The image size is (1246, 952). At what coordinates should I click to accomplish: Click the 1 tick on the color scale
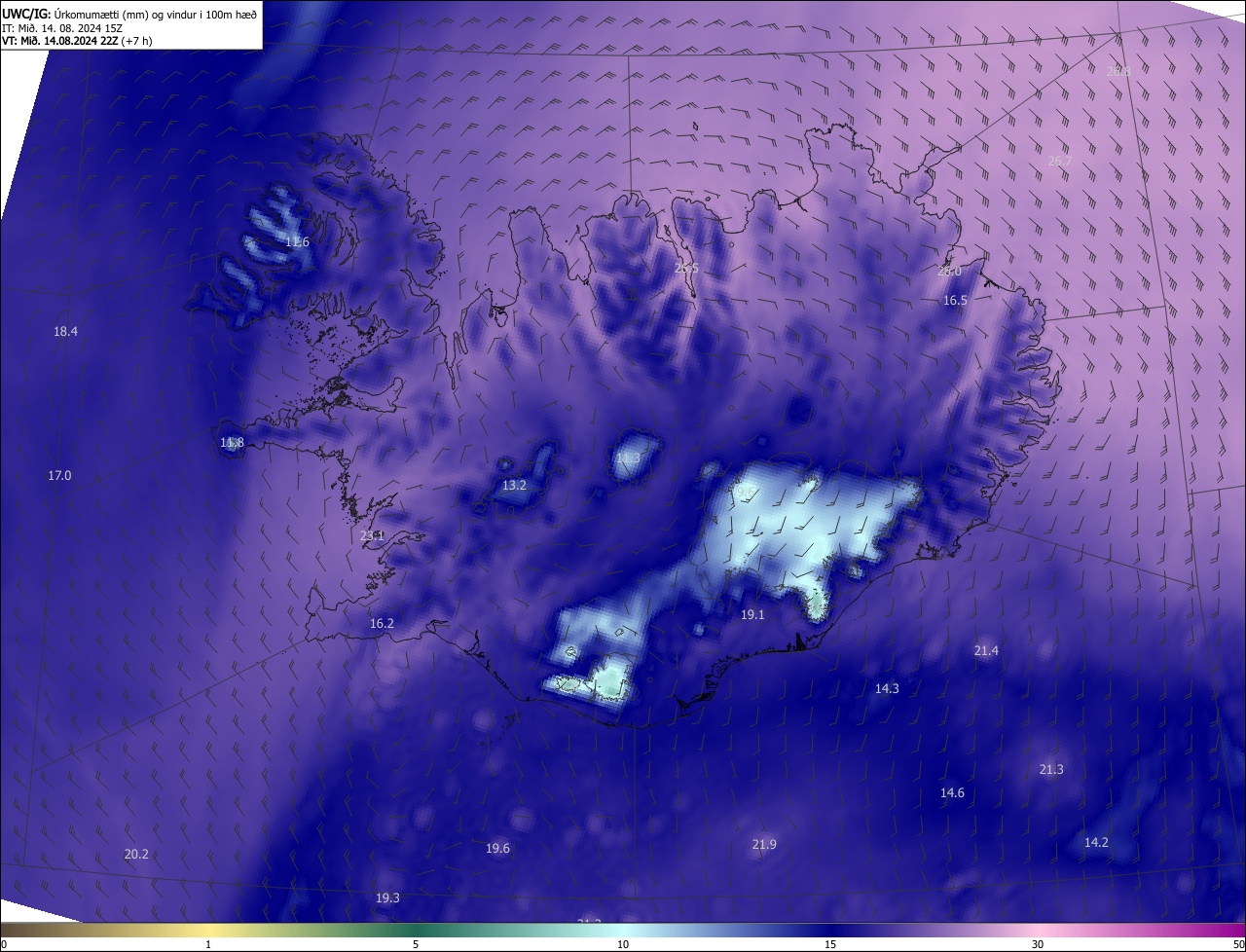point(208,945)
